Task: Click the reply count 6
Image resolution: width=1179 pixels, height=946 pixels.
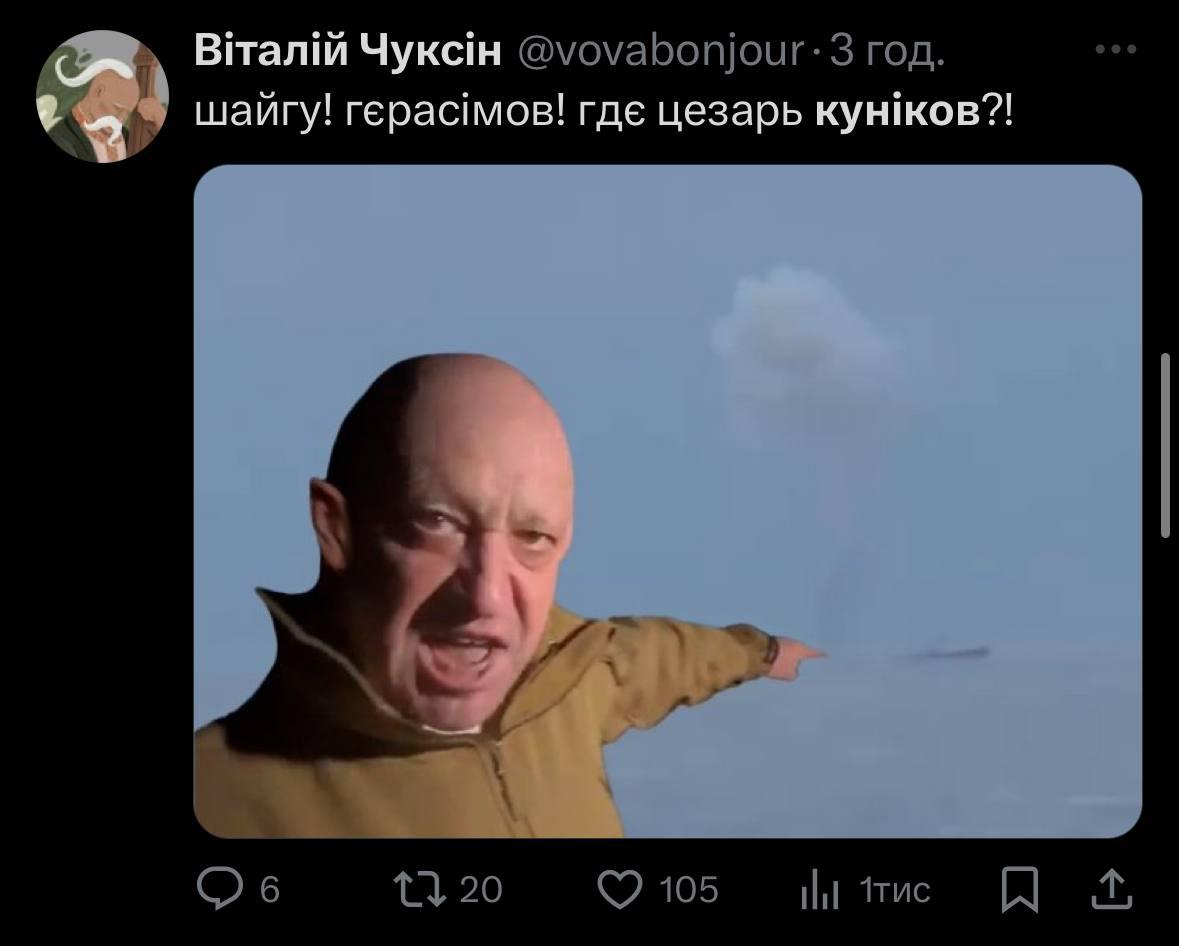Action: (270, 890)
